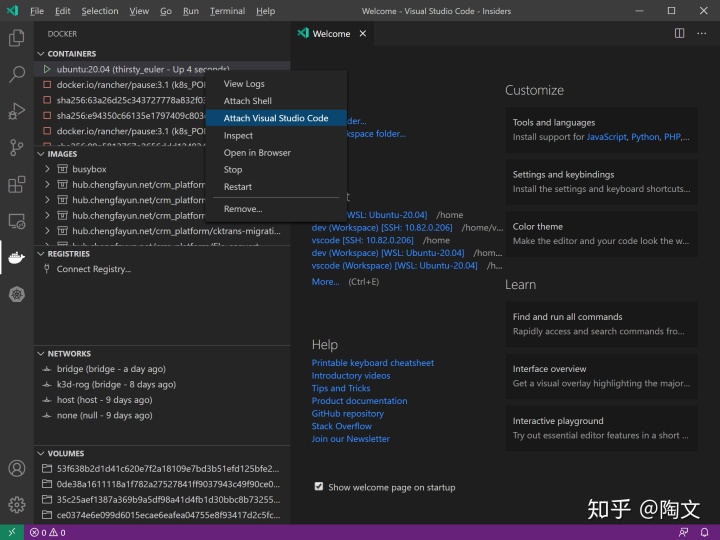Install JavaScript language support link

click(606, 137)
